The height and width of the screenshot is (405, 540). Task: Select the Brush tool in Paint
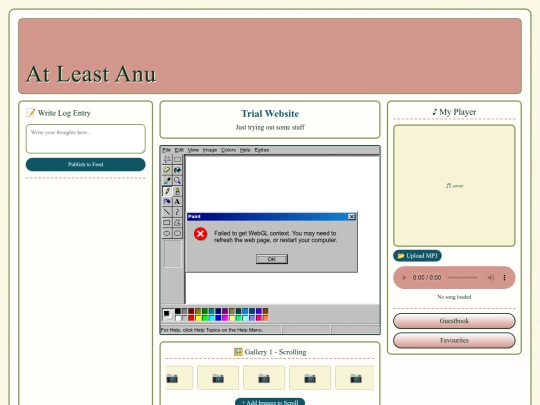[x=177, y=191]
